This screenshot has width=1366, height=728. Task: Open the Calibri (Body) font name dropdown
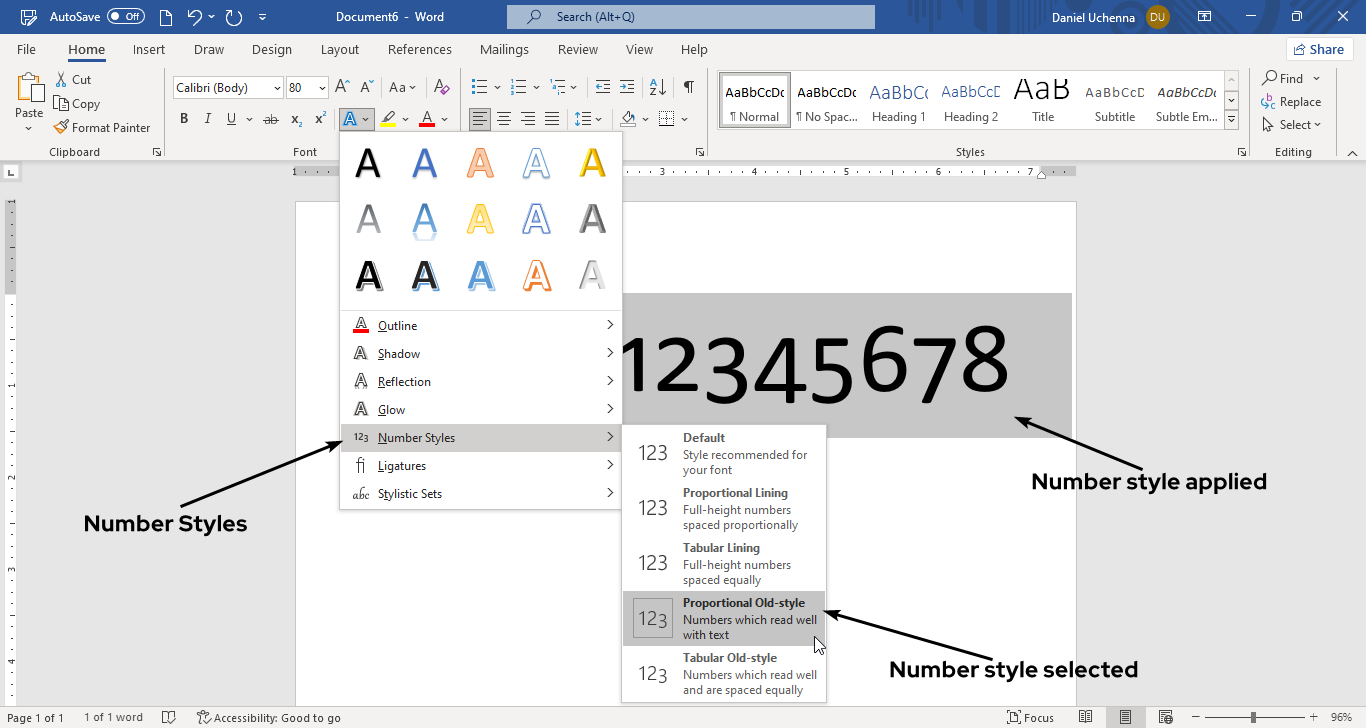click(x=276, y=88)
